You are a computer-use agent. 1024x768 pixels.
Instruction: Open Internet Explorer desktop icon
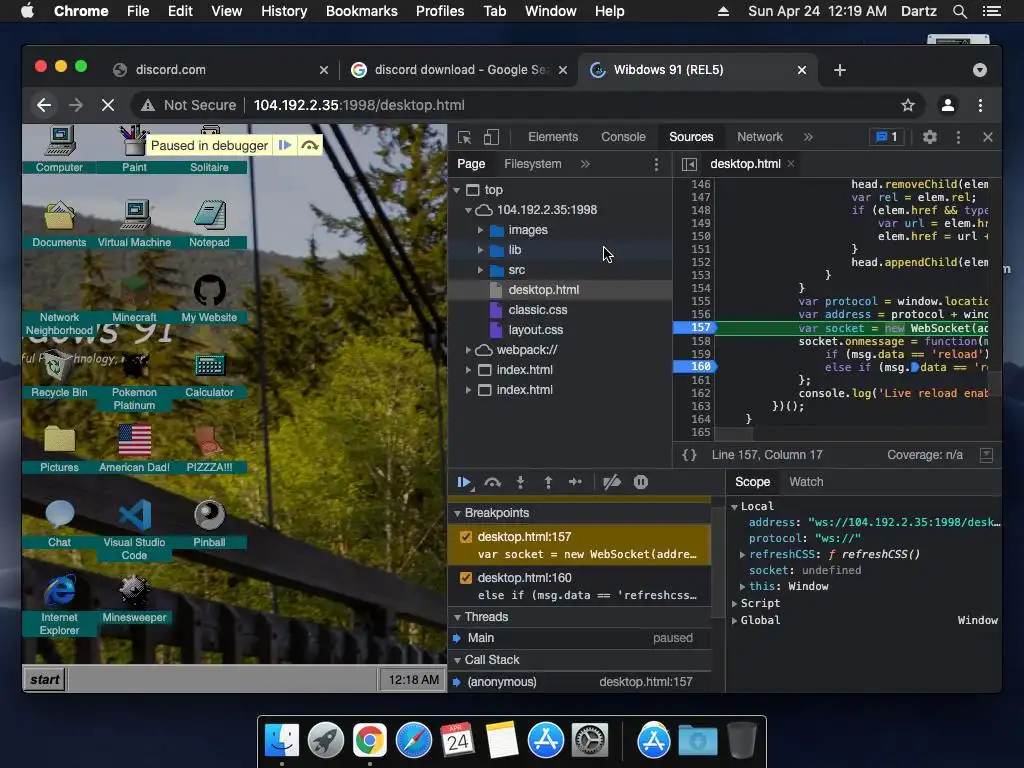tap(59, 605)
